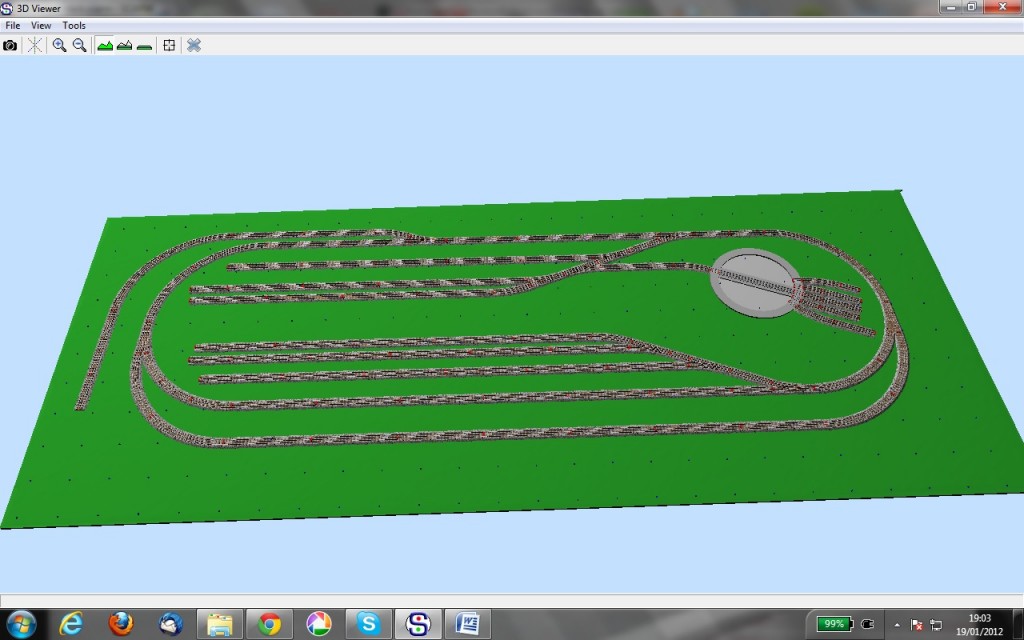The height and width of the screenshot is (640, 1024).
Task: Click the axes reset-view toolbar icon
Action: pos(35,45)
